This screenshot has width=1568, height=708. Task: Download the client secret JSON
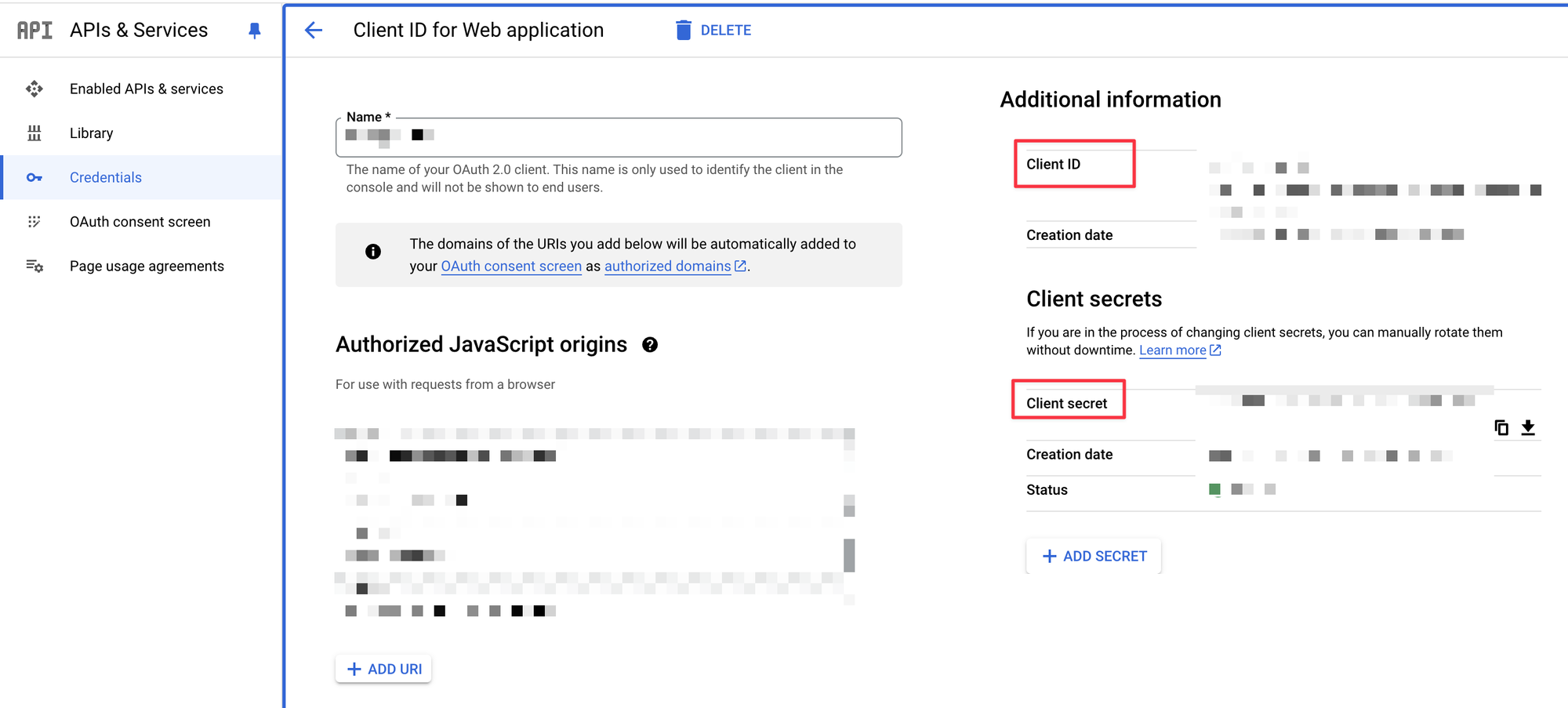coord(1528,427)
